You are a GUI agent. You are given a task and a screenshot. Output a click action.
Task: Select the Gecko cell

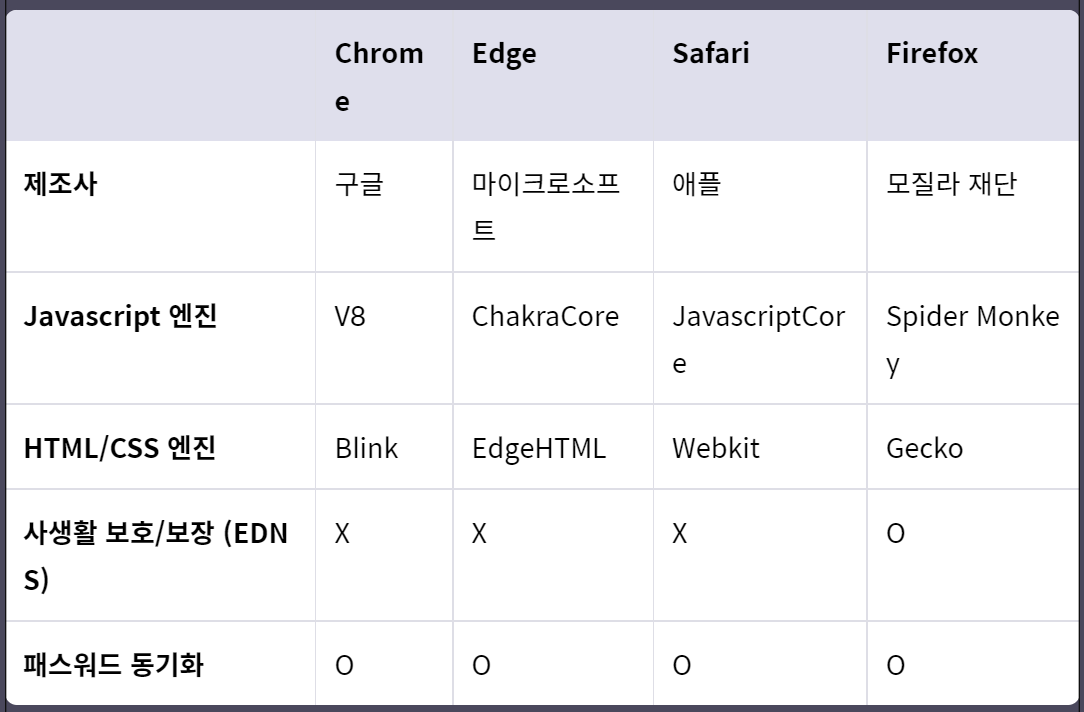click(x=924, y=448)
